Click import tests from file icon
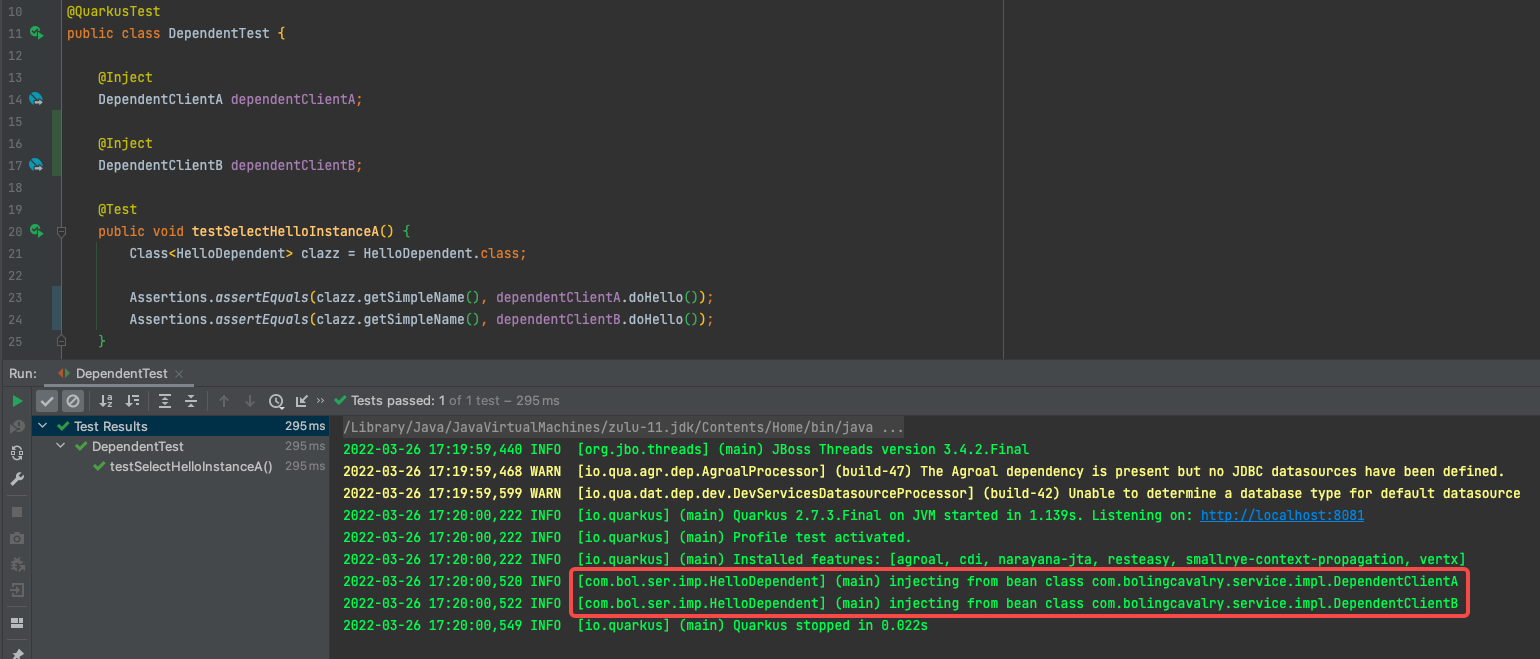Screen dimensions: 1540x659 pos(302,401)
